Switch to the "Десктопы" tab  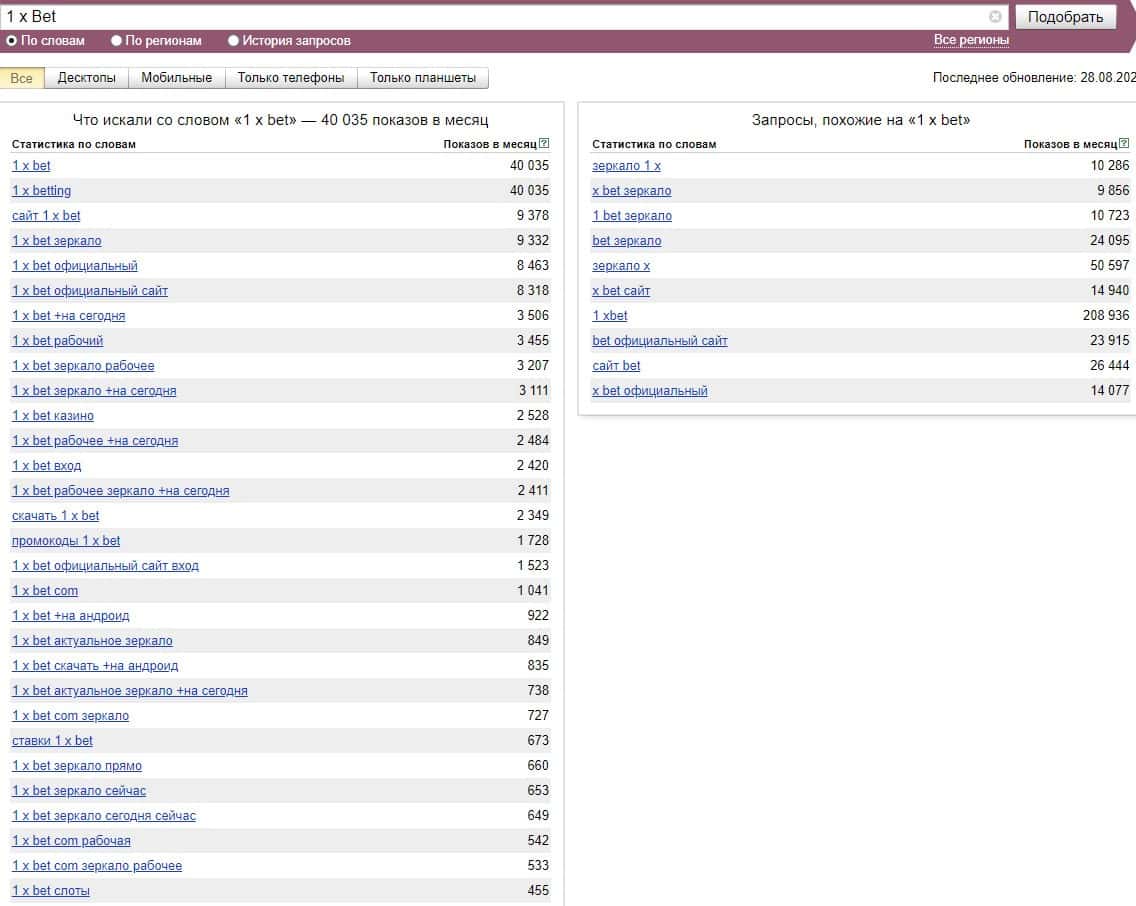[86, 78]
